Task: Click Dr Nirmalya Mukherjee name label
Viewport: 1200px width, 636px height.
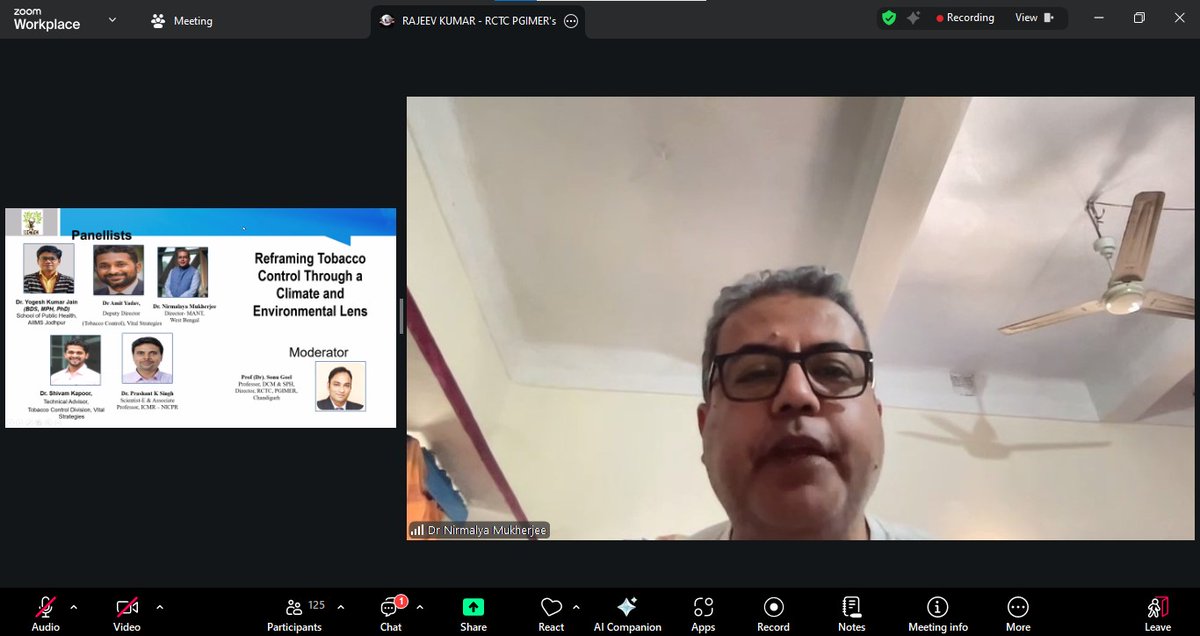Action: click(x=478, y=530)
